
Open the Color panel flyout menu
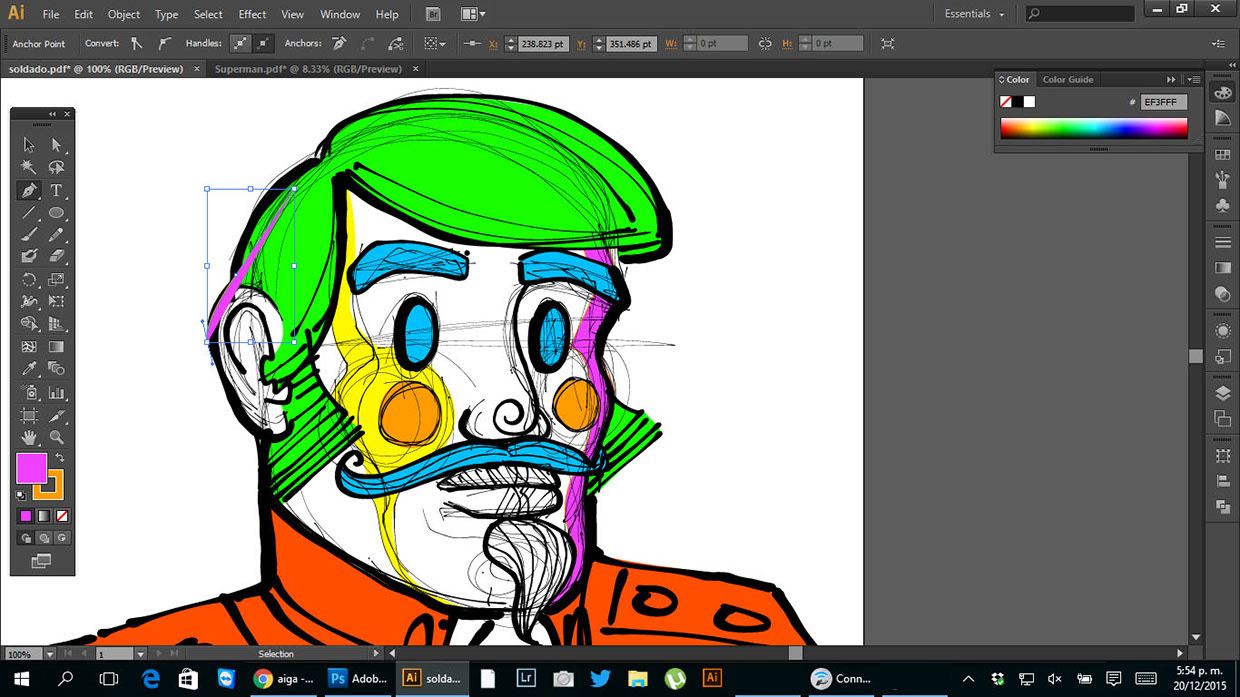pos(1193,80)
